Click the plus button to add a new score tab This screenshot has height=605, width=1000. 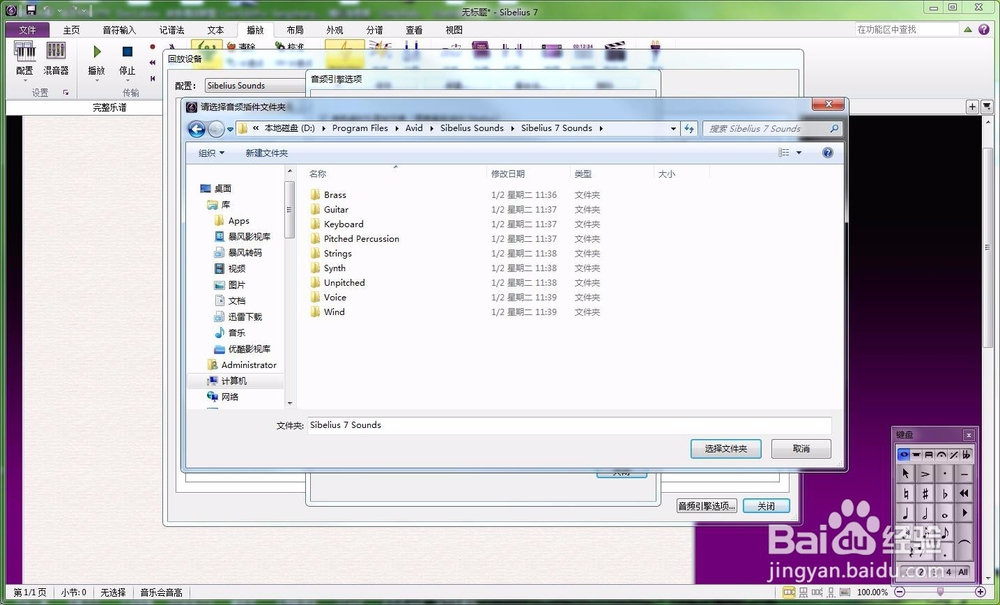click(972, 106)
